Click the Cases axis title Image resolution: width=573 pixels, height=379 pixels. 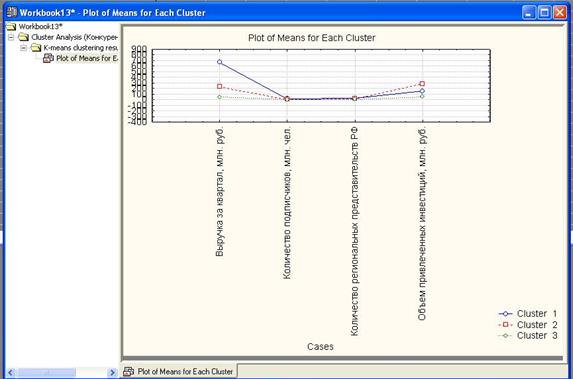[320, 346]
